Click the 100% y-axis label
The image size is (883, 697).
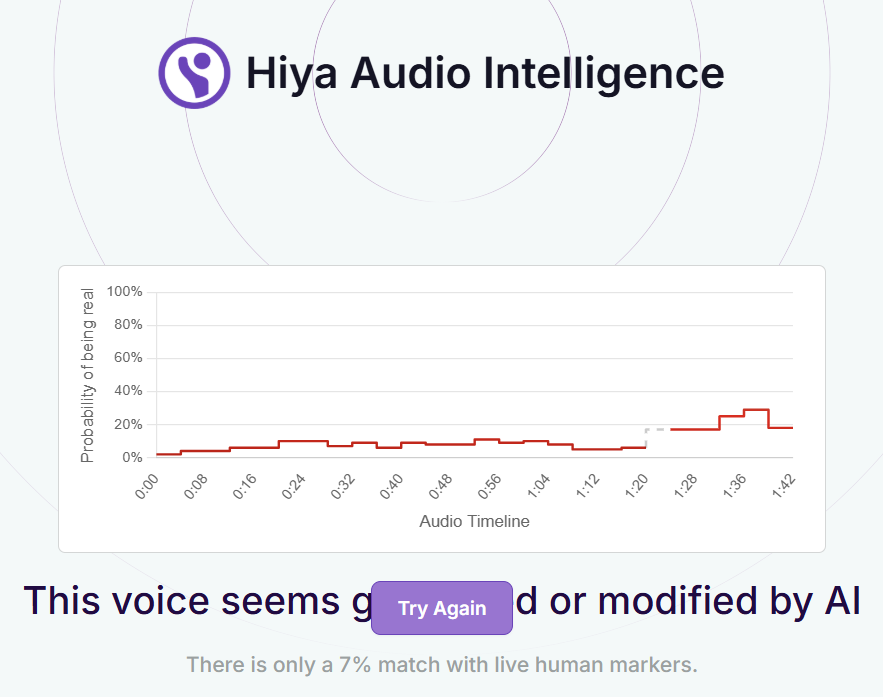click(124, 292)
